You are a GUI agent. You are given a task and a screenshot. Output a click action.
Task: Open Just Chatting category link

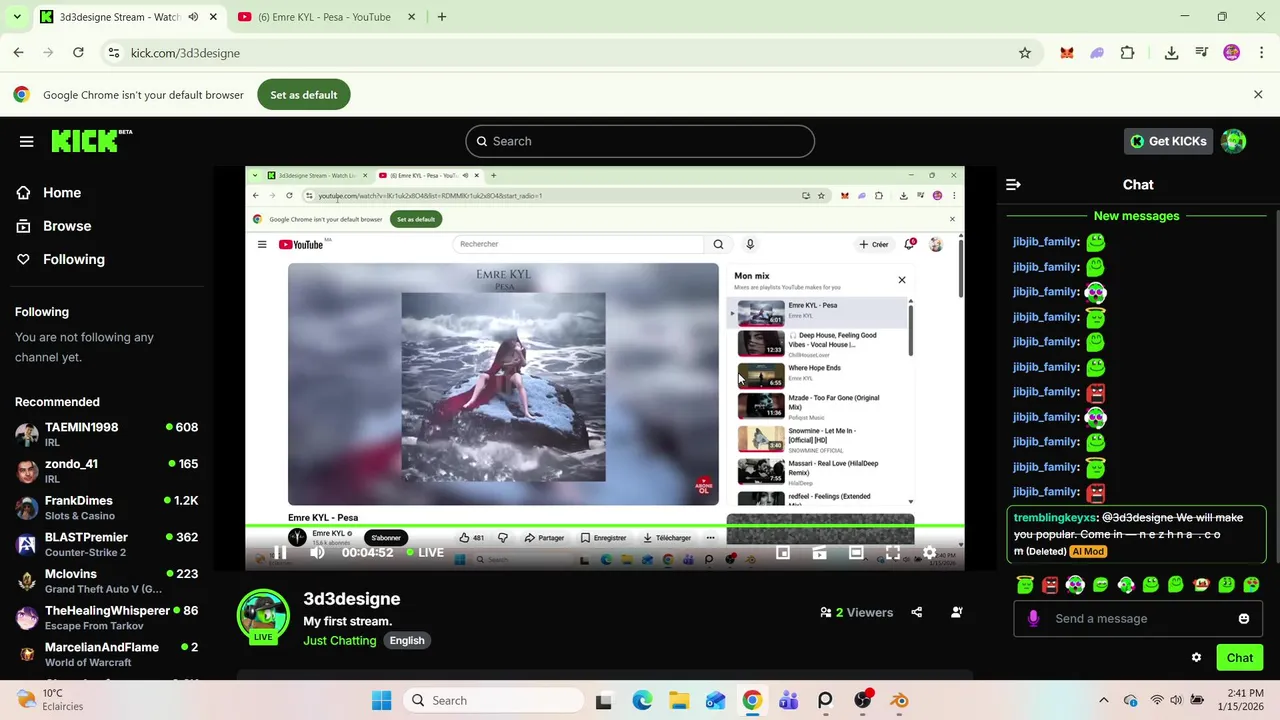(x=340, y=640)
